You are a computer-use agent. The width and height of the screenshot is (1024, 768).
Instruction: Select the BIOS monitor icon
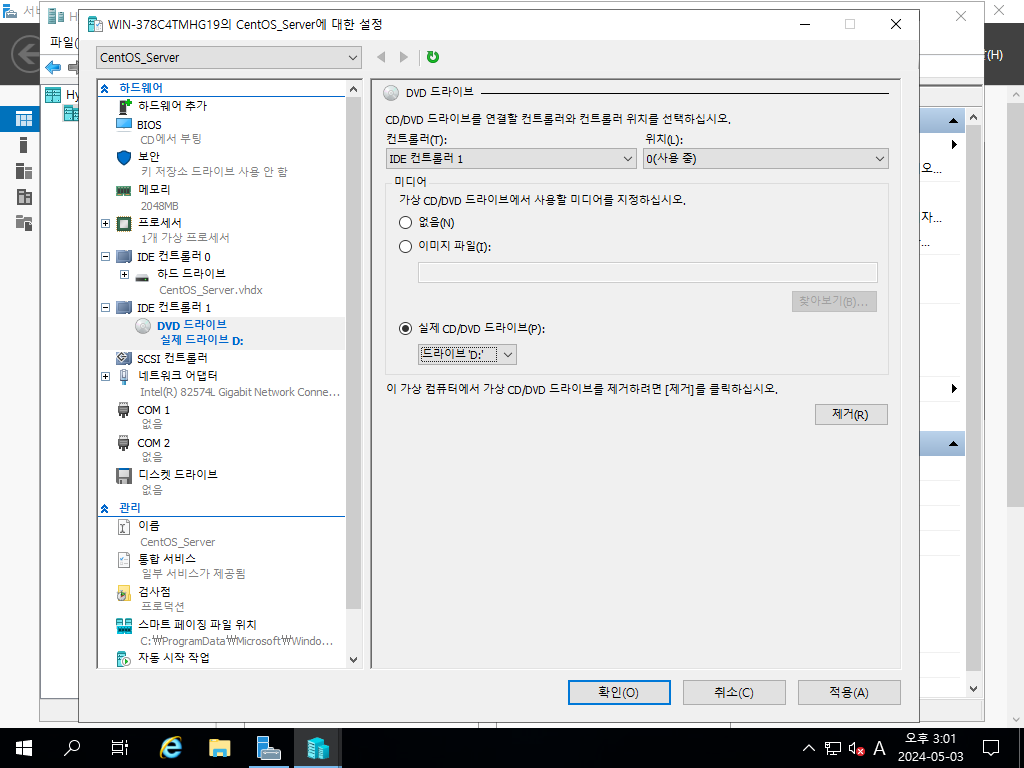point(123,125)
